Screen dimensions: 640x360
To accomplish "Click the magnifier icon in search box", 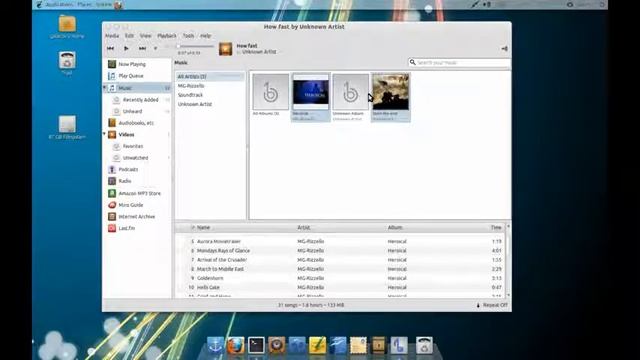I will coord(413,62).
